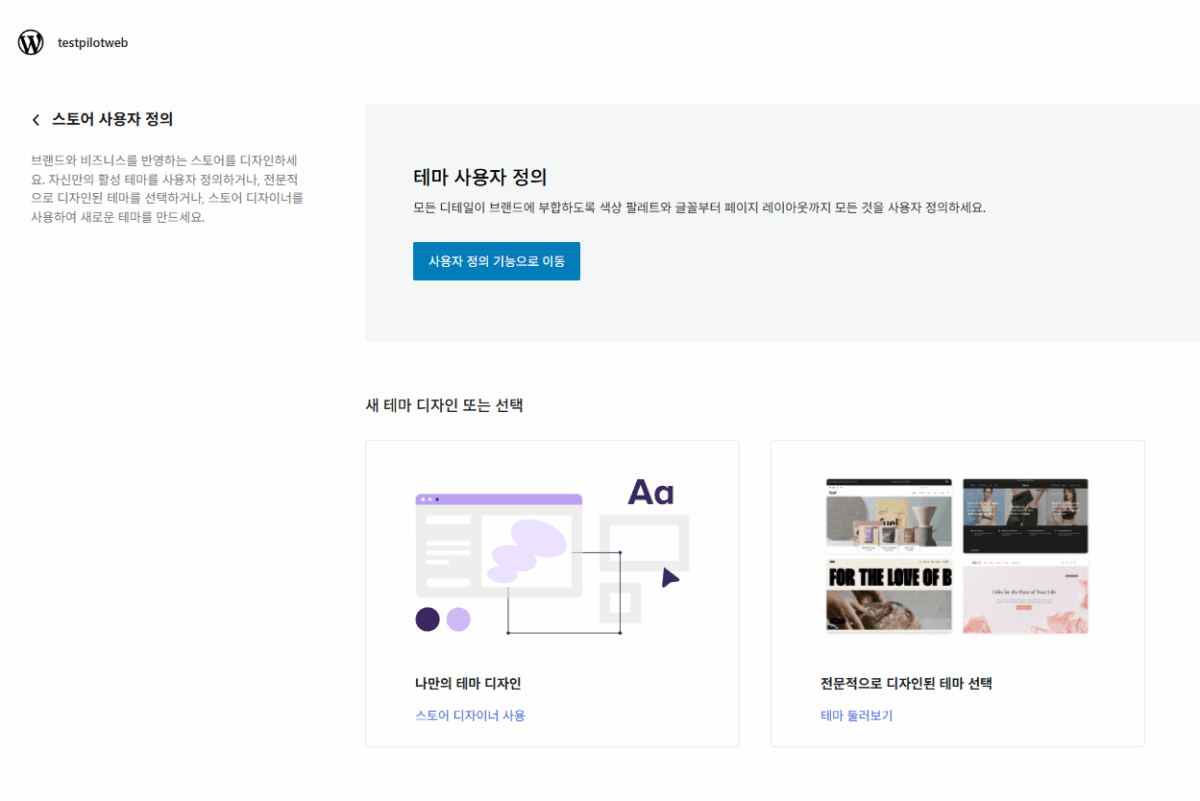1200x801 pixels.
Task: Click the FOR THE LOVE OF B theme preview
Action: point(889,595)
